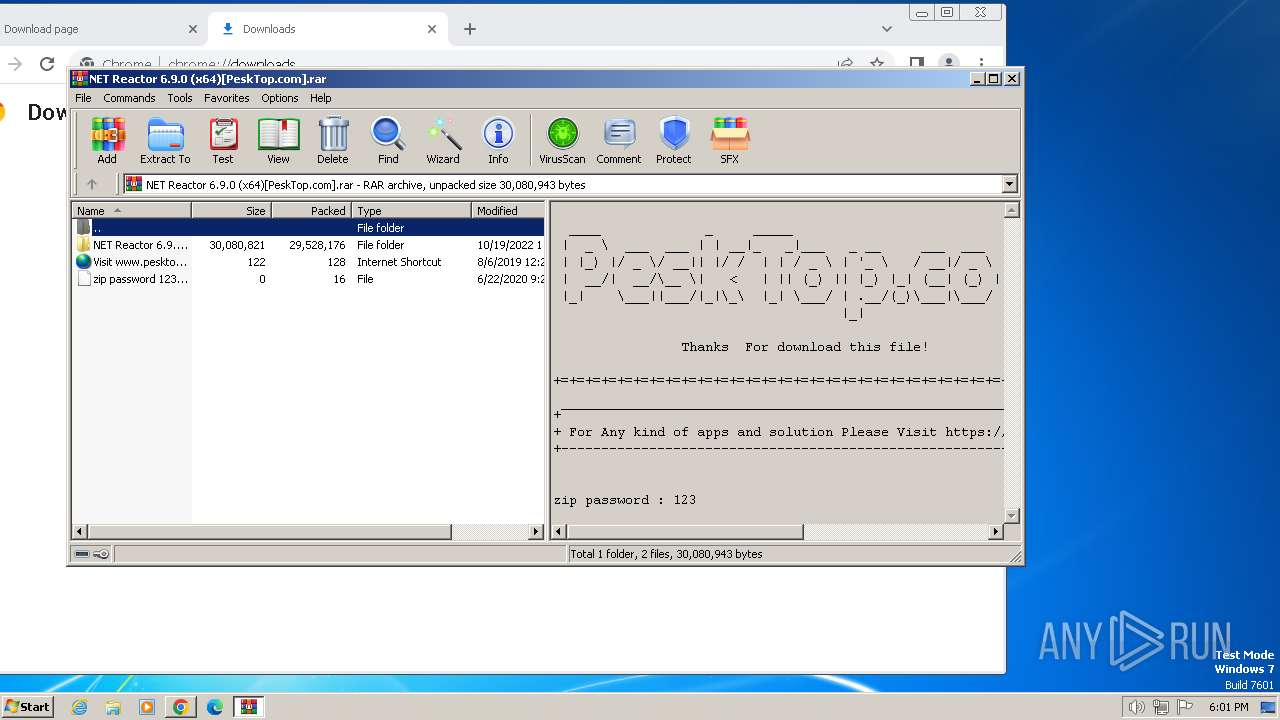Select the Visit www.peskto internet shortcut
Viewport: 1280px width, 720px height.
pyautogui.click(x=309, y=261)
